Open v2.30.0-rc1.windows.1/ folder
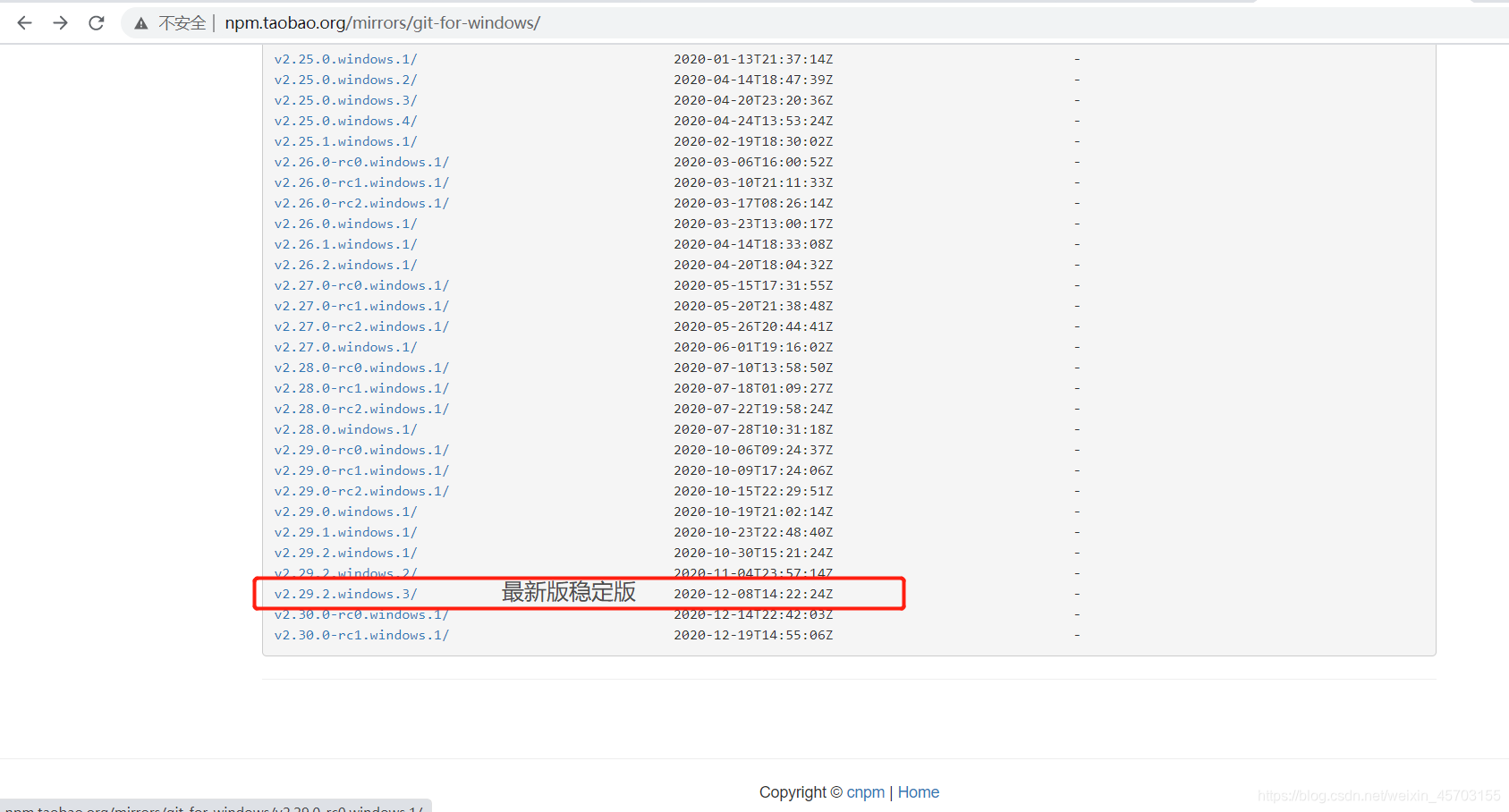 click(361, 635)
